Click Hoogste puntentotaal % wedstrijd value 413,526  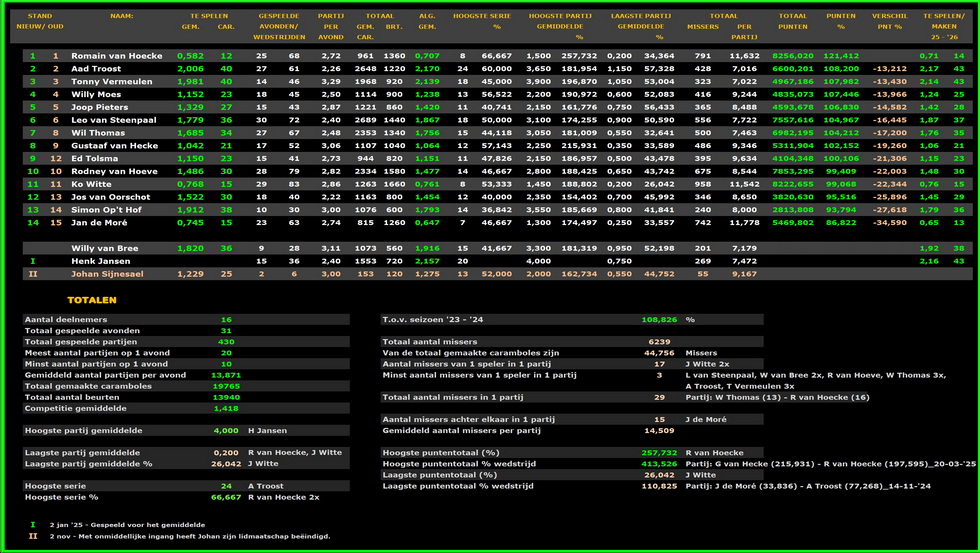coord(659,464)
